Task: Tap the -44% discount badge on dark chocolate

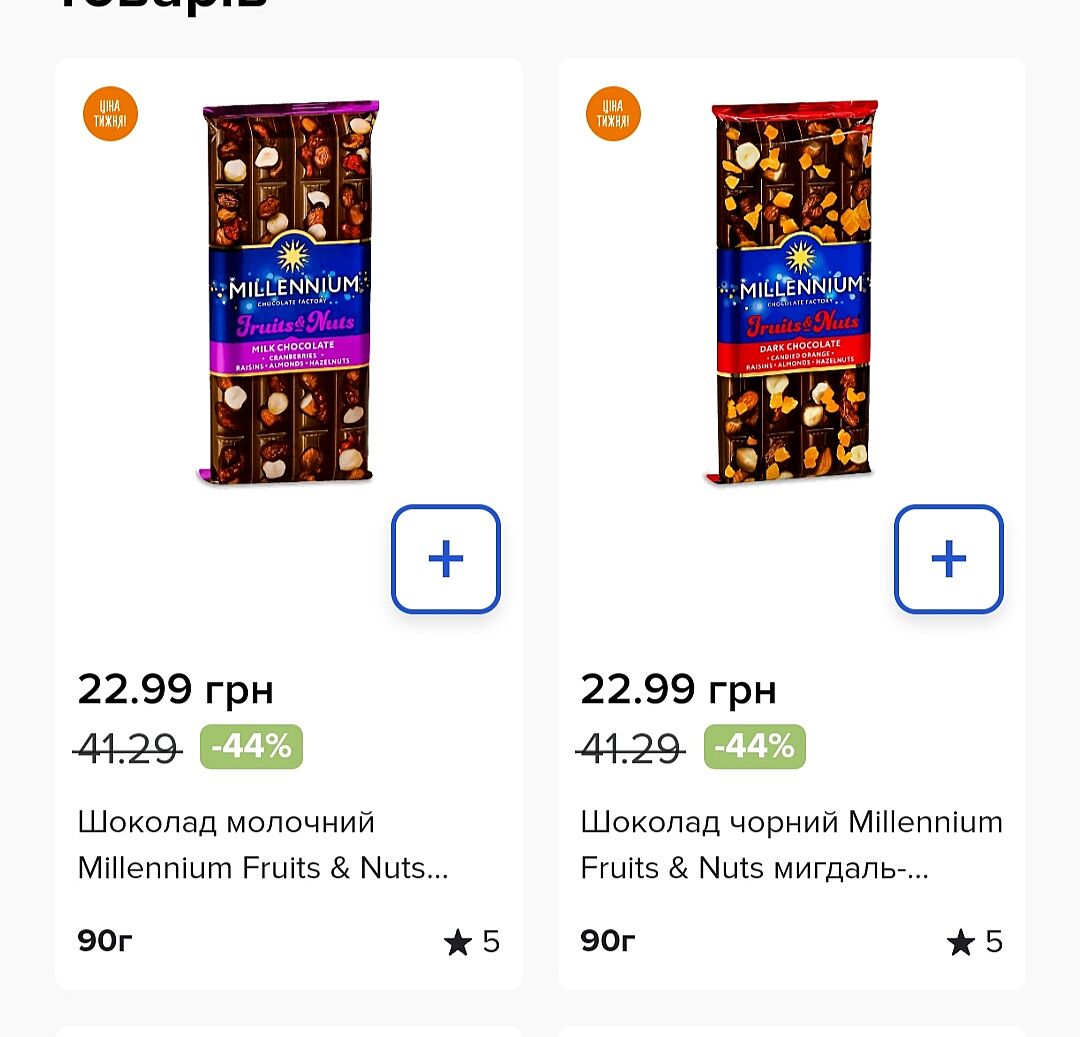Action: pyautogui.click(x=754, y=746)
